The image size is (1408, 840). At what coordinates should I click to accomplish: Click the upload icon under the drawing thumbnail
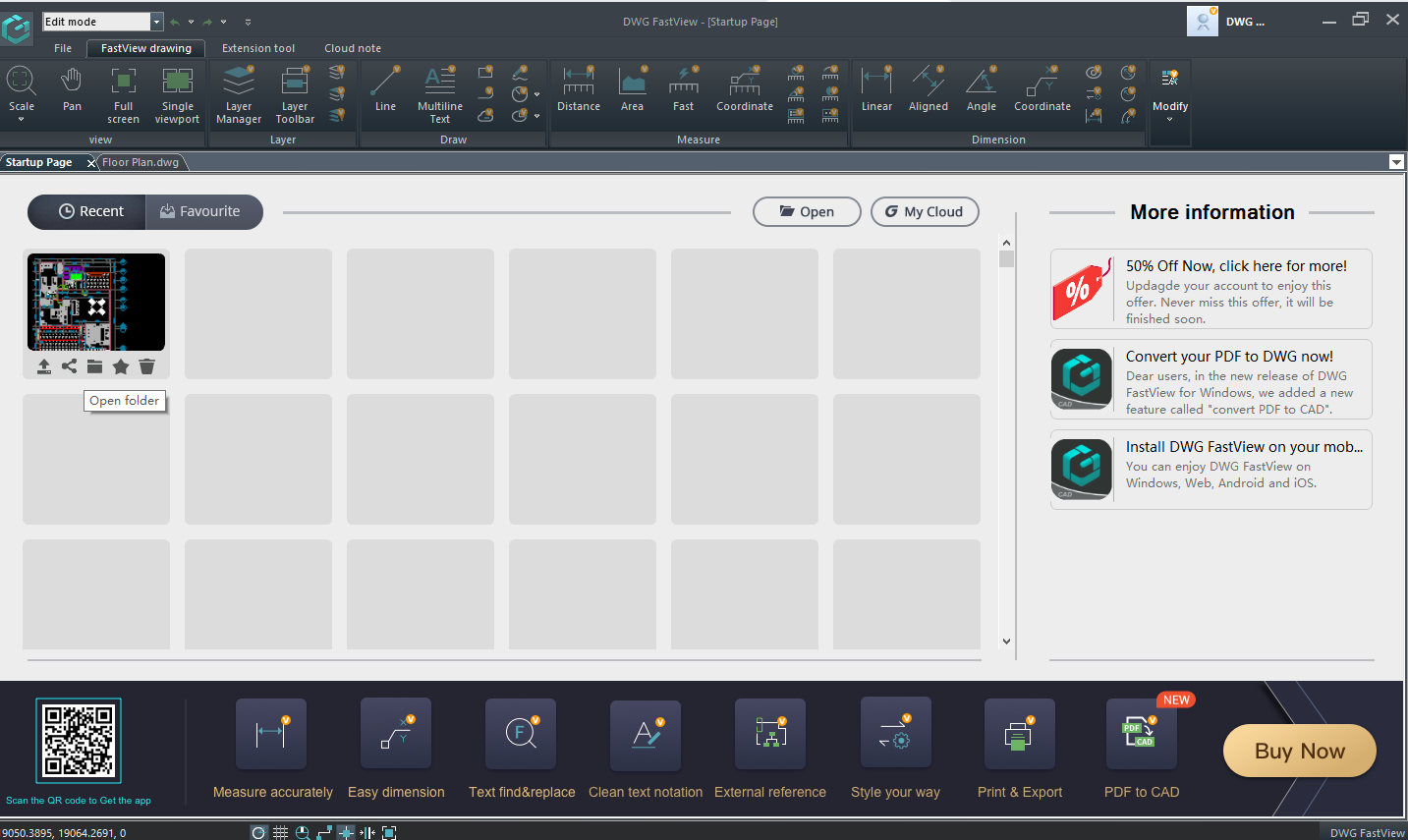(x=43, y=366)
